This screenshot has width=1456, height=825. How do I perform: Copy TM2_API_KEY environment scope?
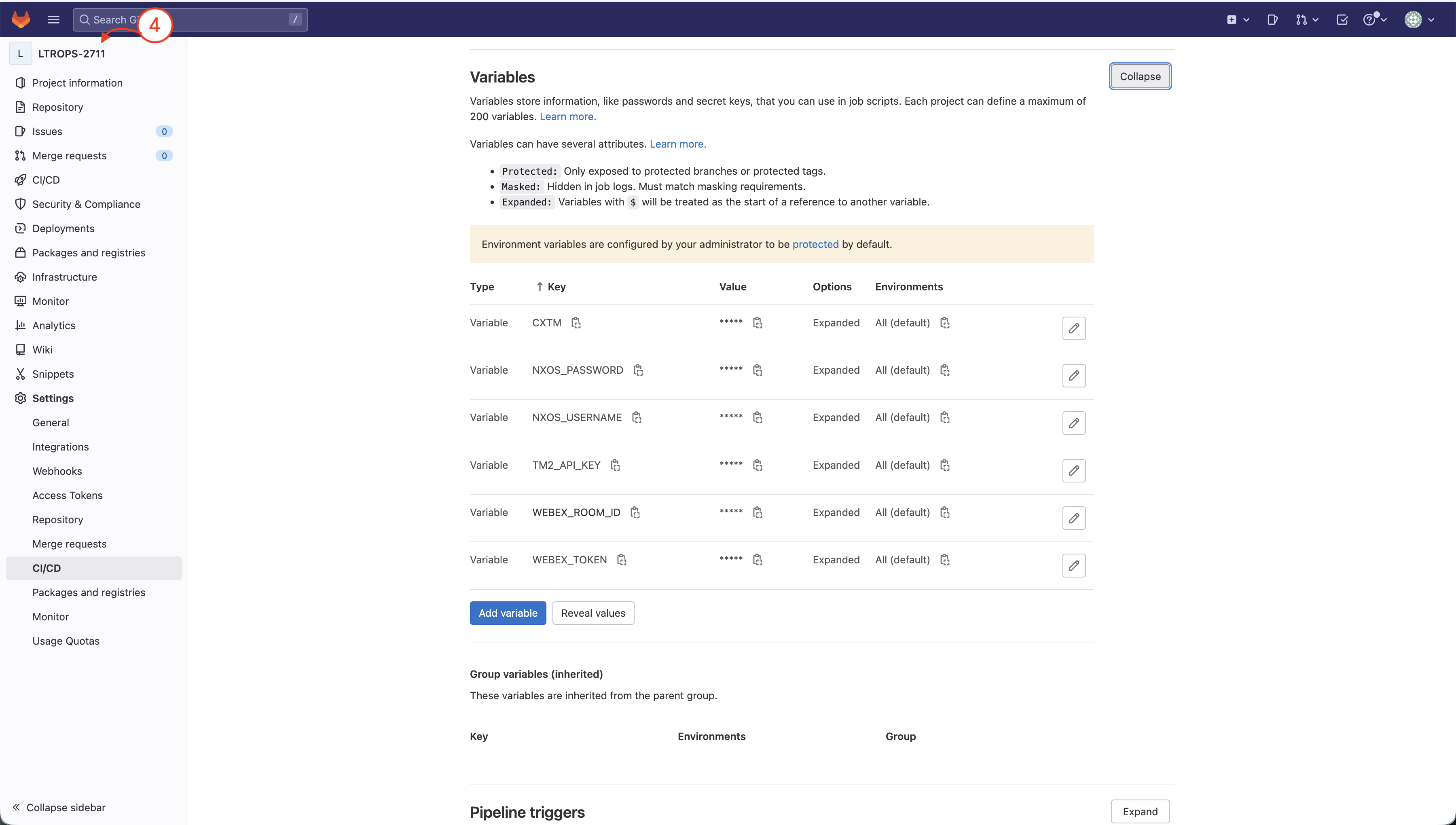point(944,465)
